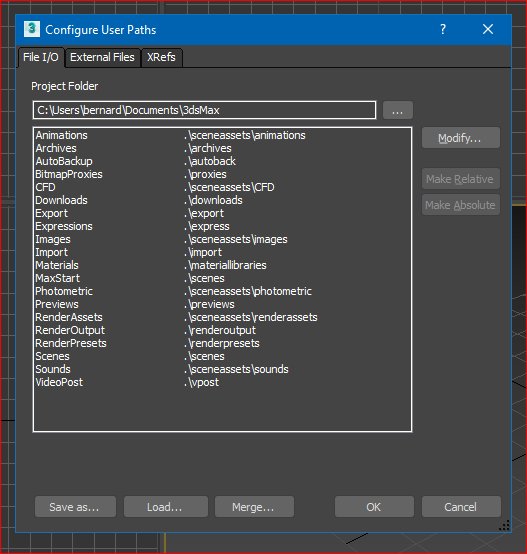This screenshot has width=527, height=554.
Task: Select the AutoBackup path row
Action: click(x=223, y=161)
